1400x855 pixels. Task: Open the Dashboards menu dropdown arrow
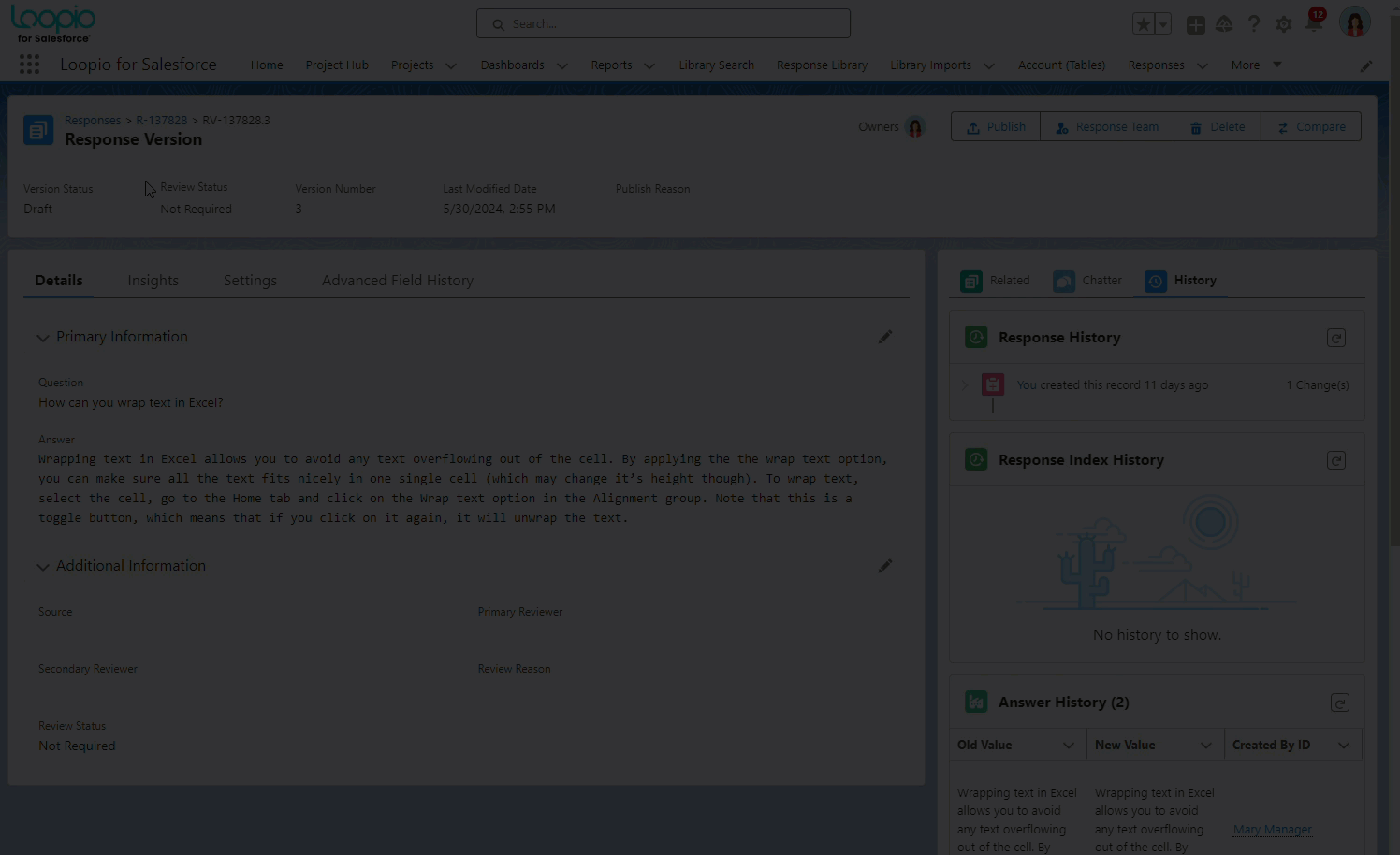coord(562,65)
